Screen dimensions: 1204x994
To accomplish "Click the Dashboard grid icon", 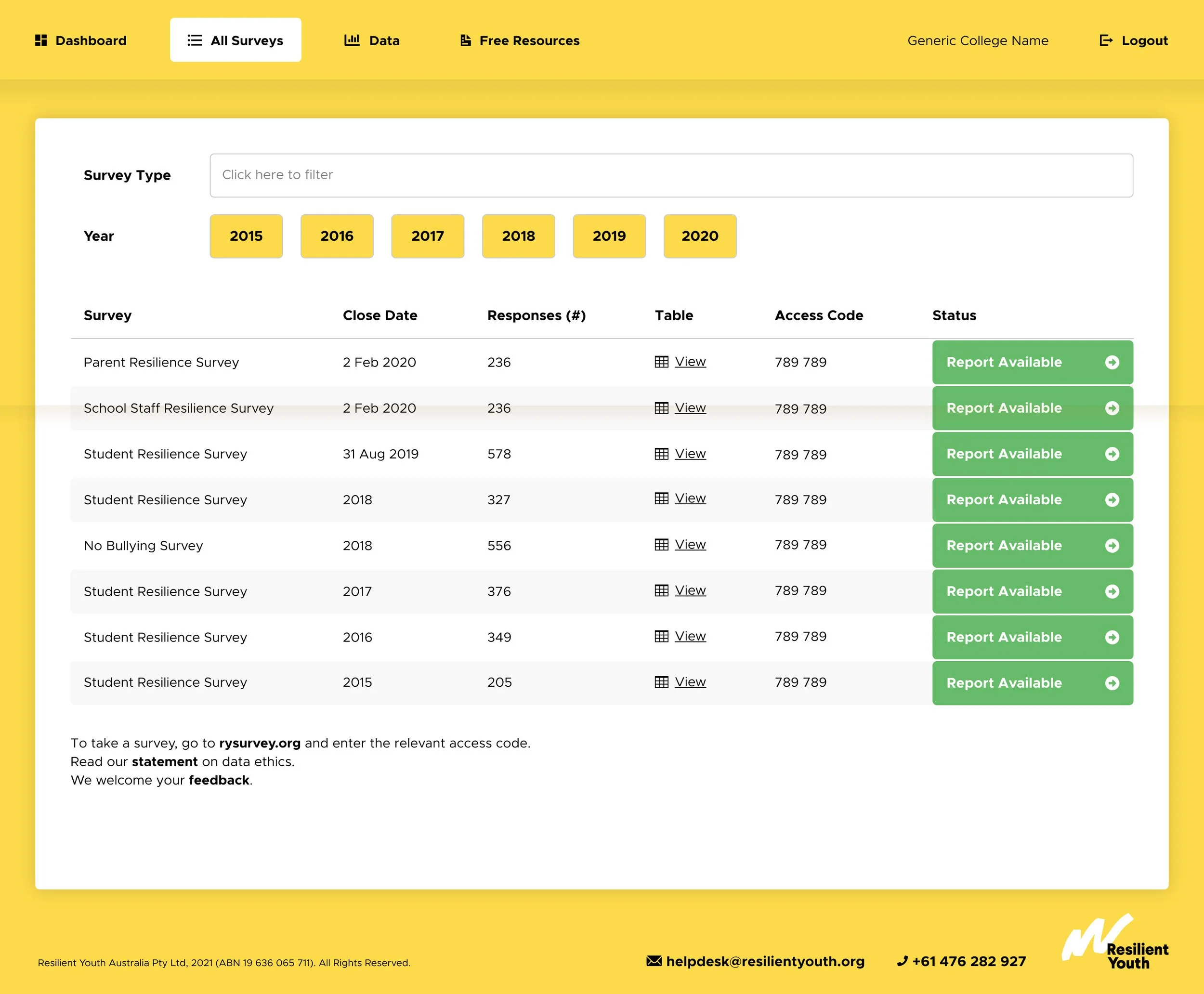I will pyautogui.click(x=40, y=40).
